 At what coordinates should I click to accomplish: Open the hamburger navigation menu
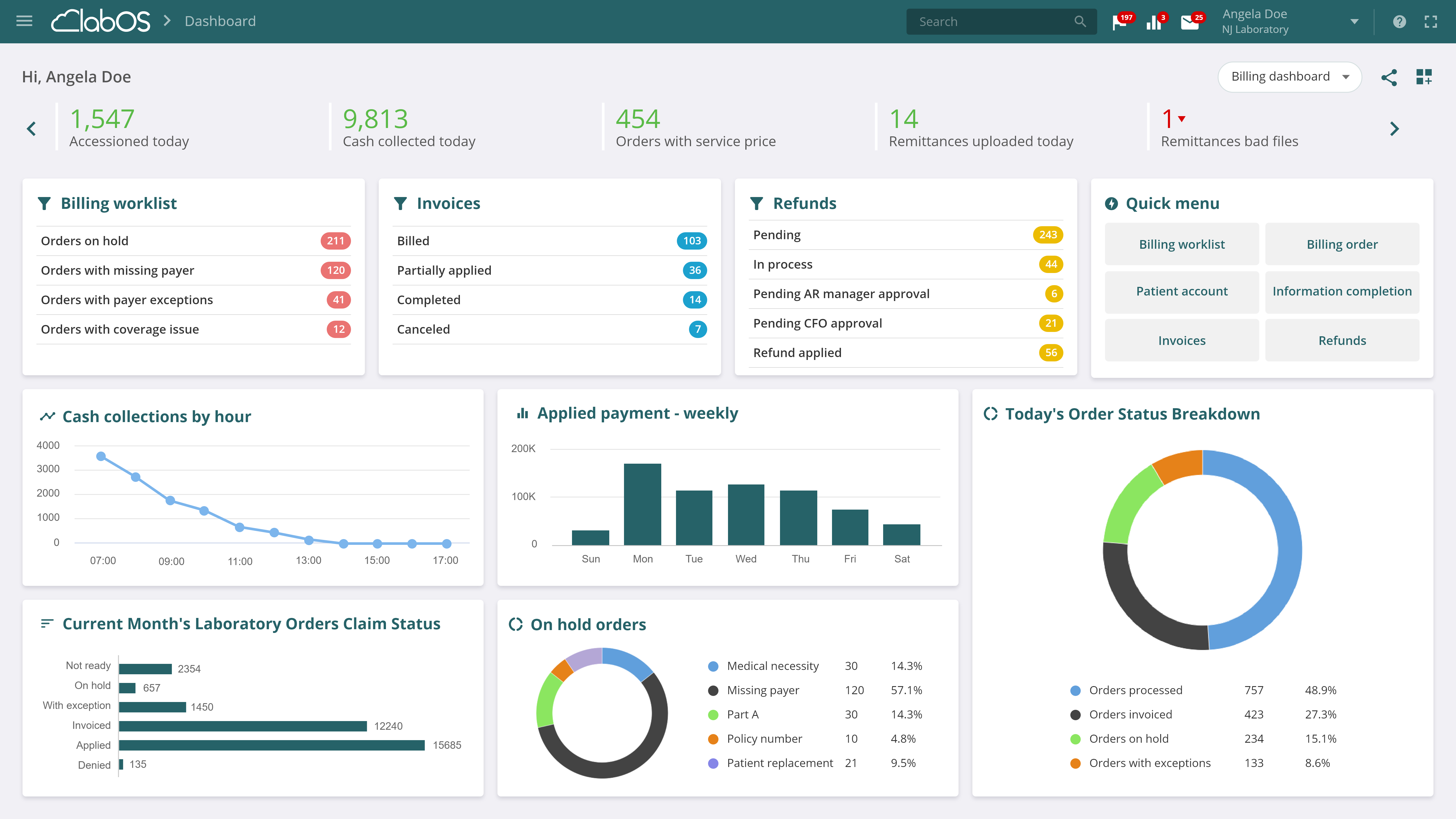[x=24, y=21]
